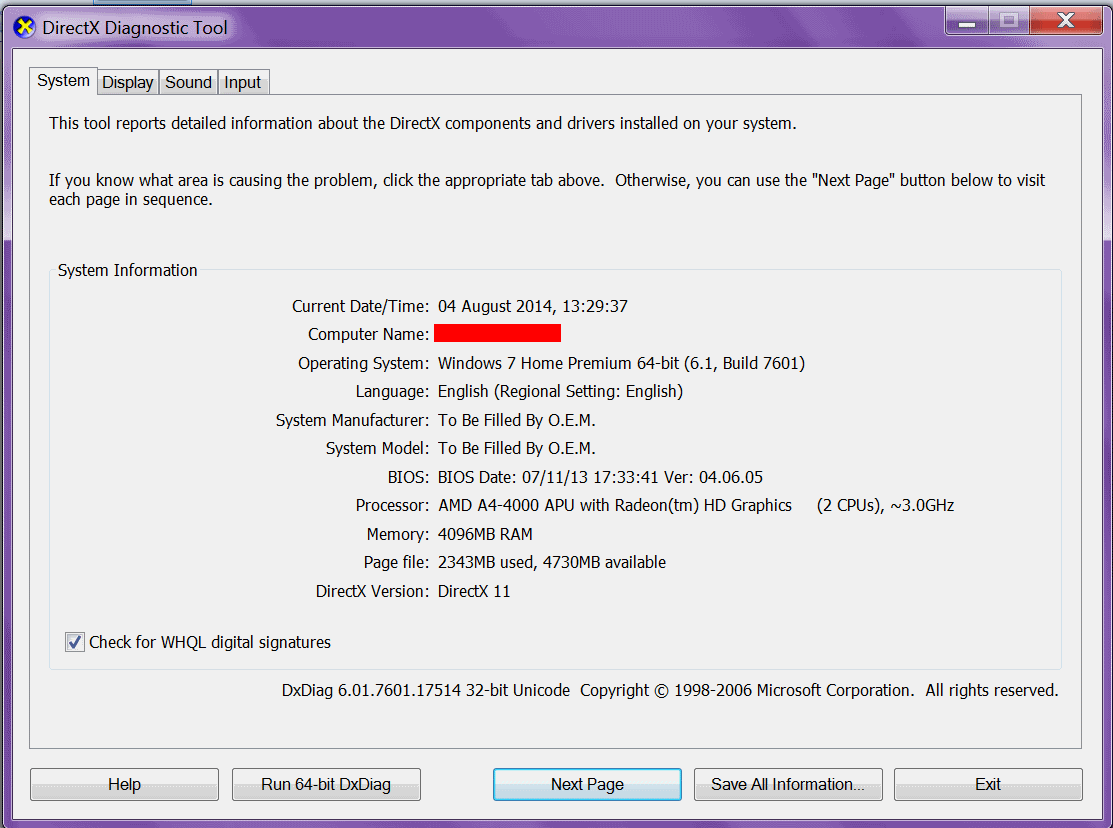Click 'AMD A4-4000 APU with Radeon(tm) HD Graphics' text
Viewport: 1113px width, 828px height.
tap(615, 505)
